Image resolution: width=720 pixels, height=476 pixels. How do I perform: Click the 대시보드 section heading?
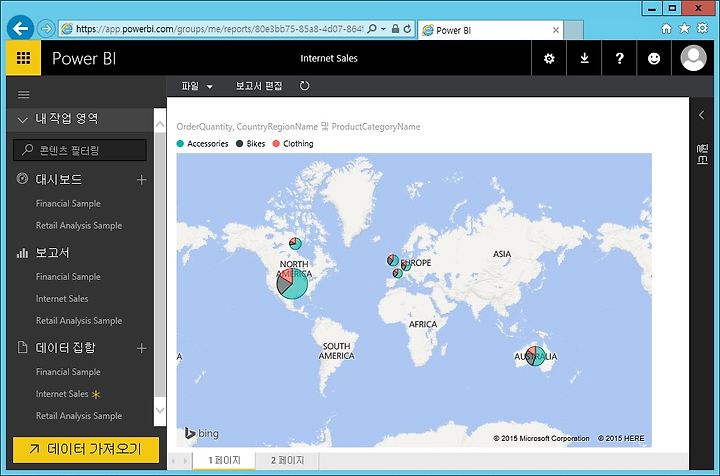59,179
